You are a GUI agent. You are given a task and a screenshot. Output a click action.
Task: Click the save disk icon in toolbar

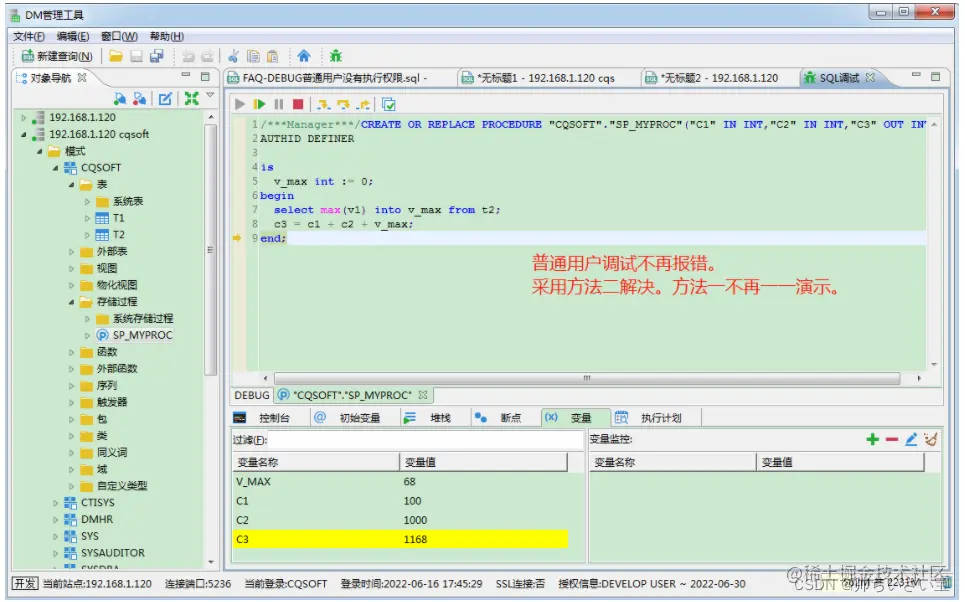[x=137, y=57]
